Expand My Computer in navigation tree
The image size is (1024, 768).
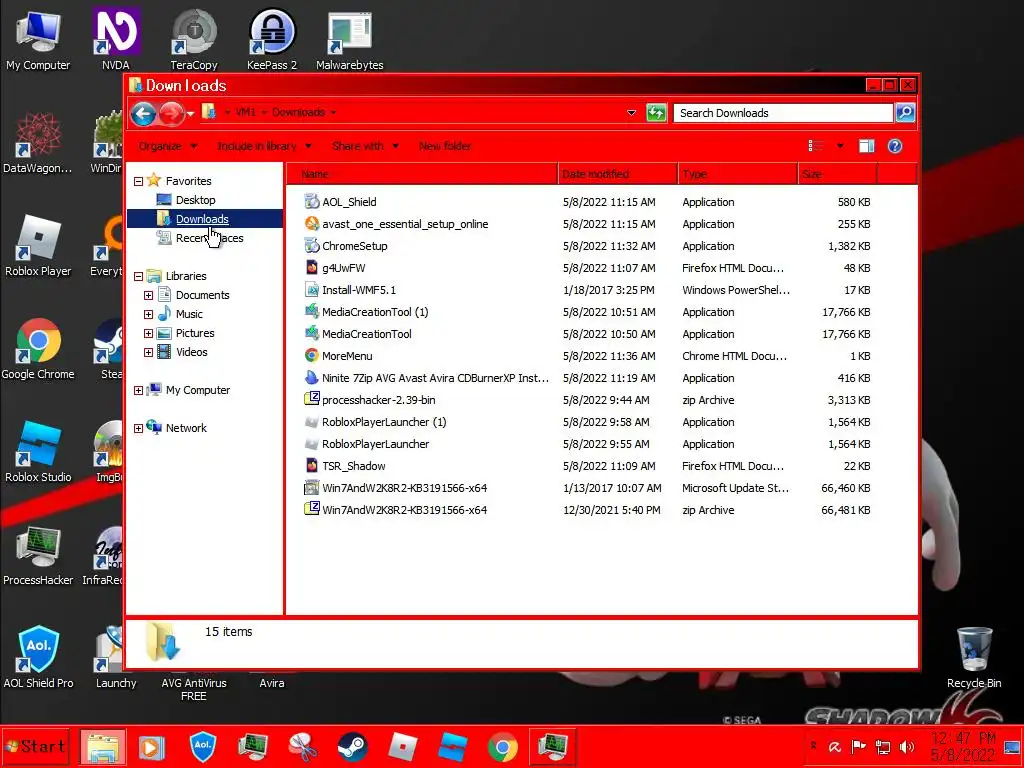tap(138, 390)
